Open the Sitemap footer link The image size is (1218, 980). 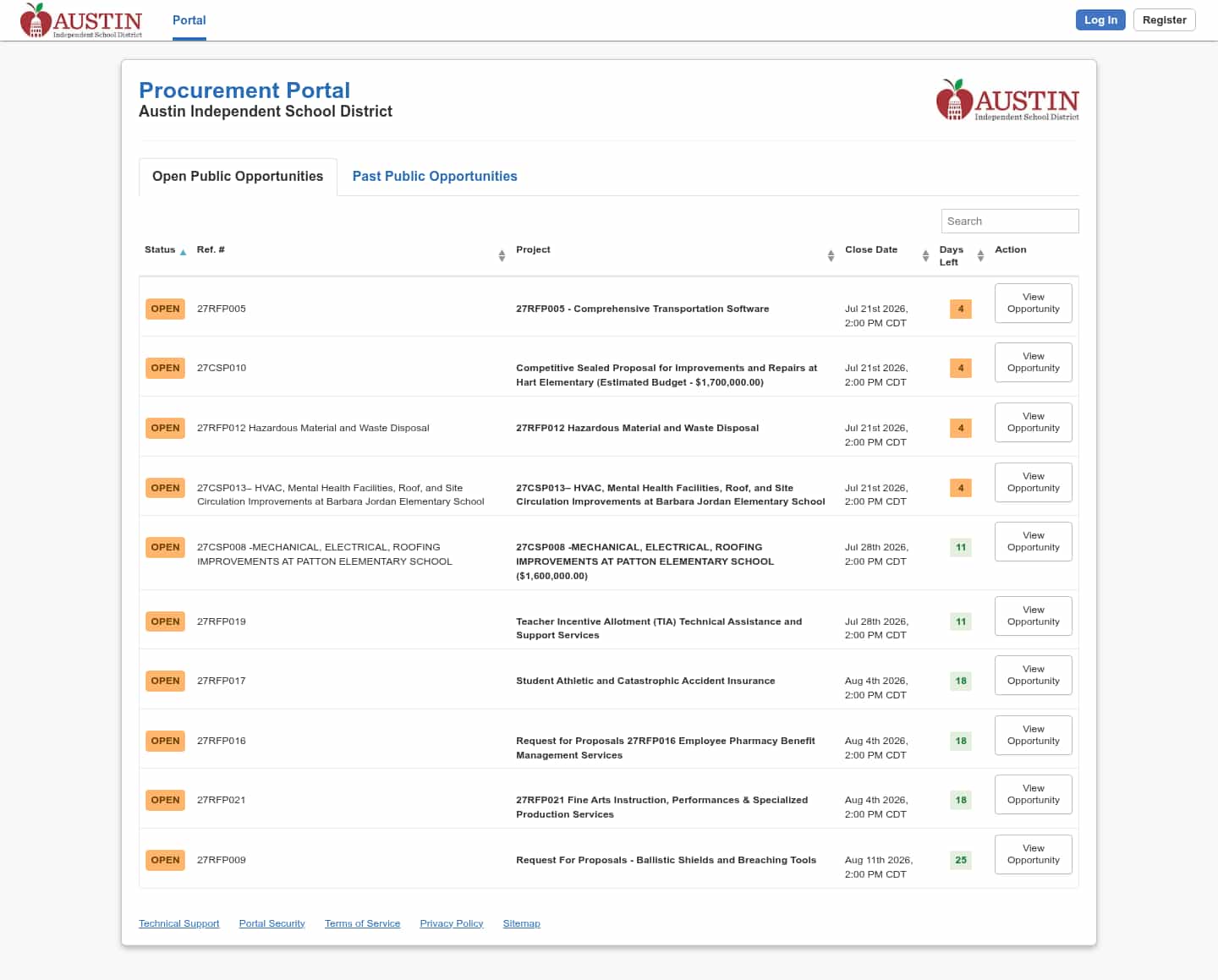[x=521, y=923]
